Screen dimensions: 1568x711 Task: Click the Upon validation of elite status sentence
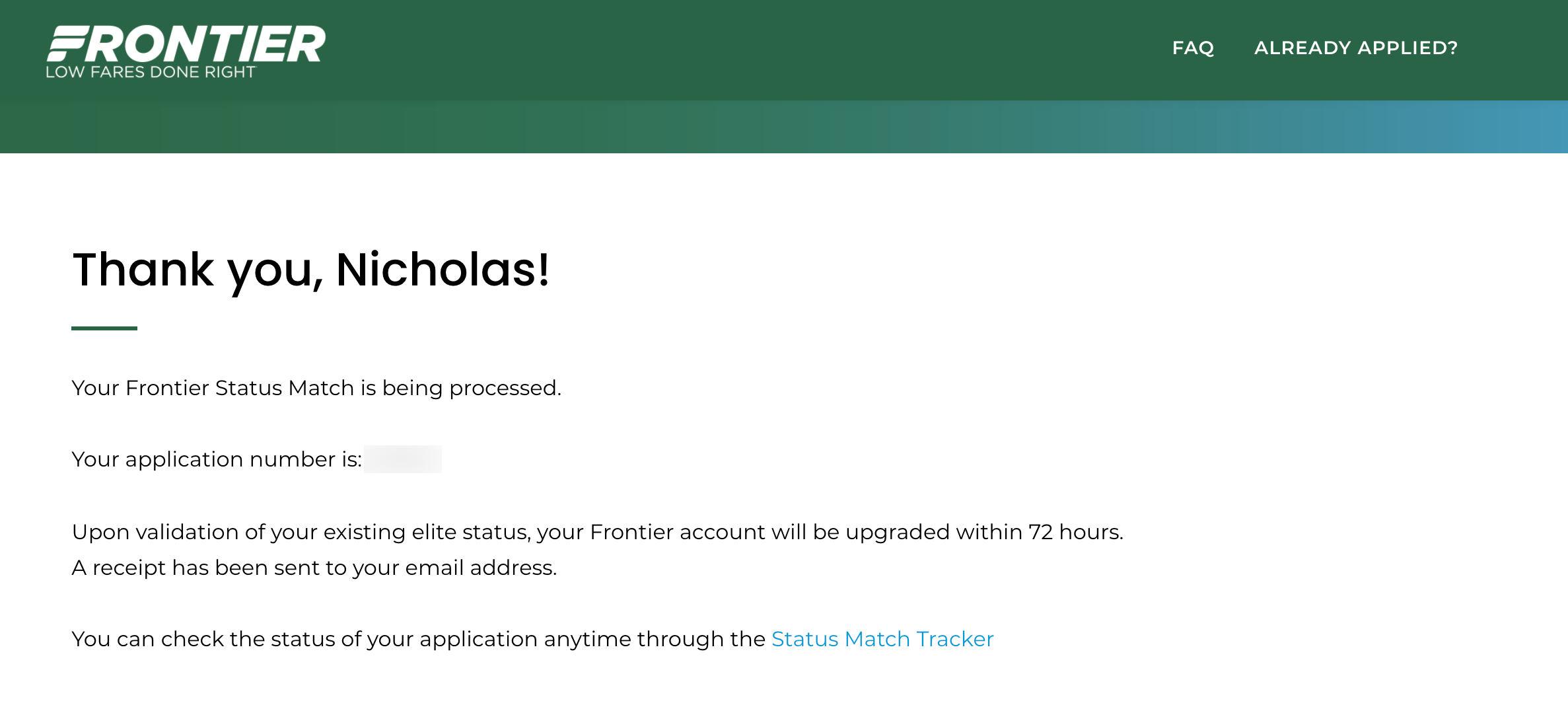597,532
